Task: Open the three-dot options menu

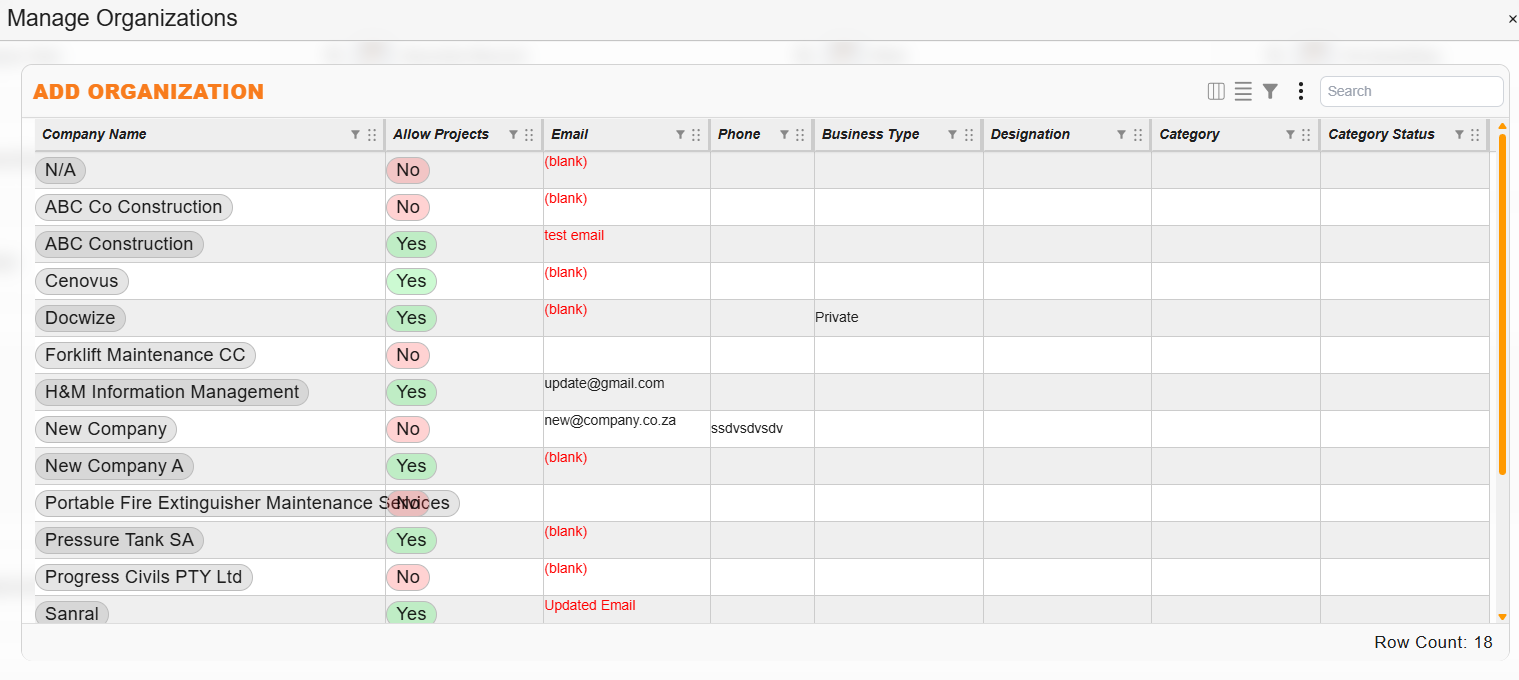Action: coord(1300,90)
